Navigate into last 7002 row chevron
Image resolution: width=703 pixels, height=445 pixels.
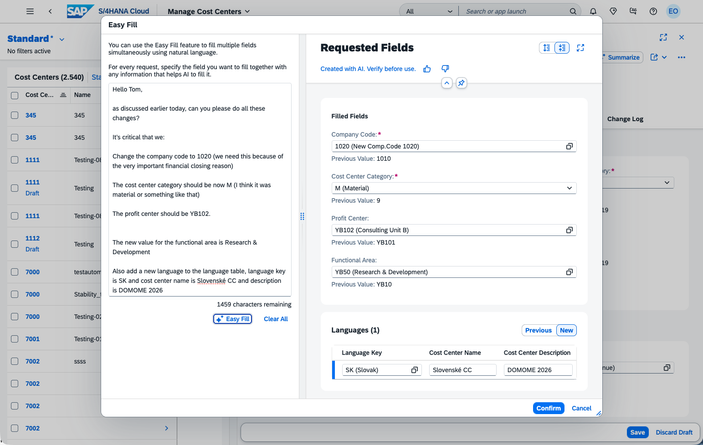[166, 428]
